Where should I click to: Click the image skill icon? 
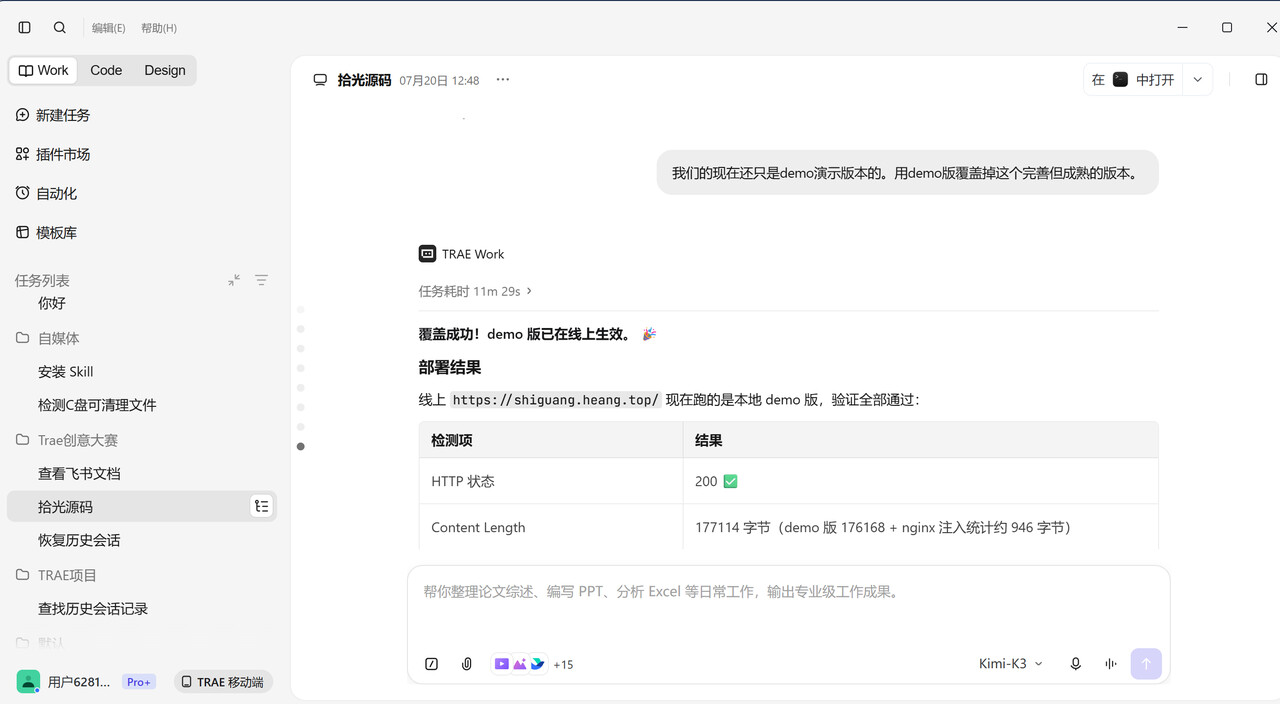pyautogui.click(x=520, y=664)
